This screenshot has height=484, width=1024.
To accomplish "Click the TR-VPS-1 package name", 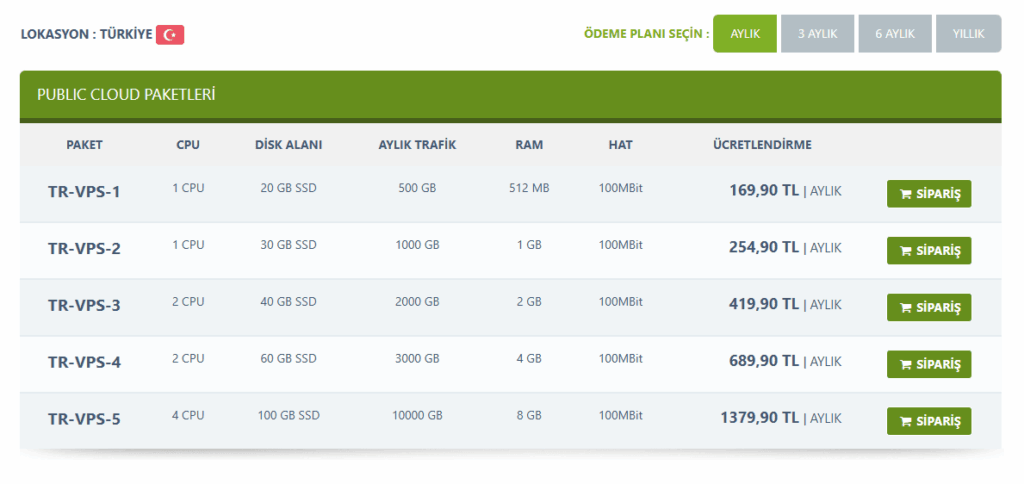I will pos(84,191).
